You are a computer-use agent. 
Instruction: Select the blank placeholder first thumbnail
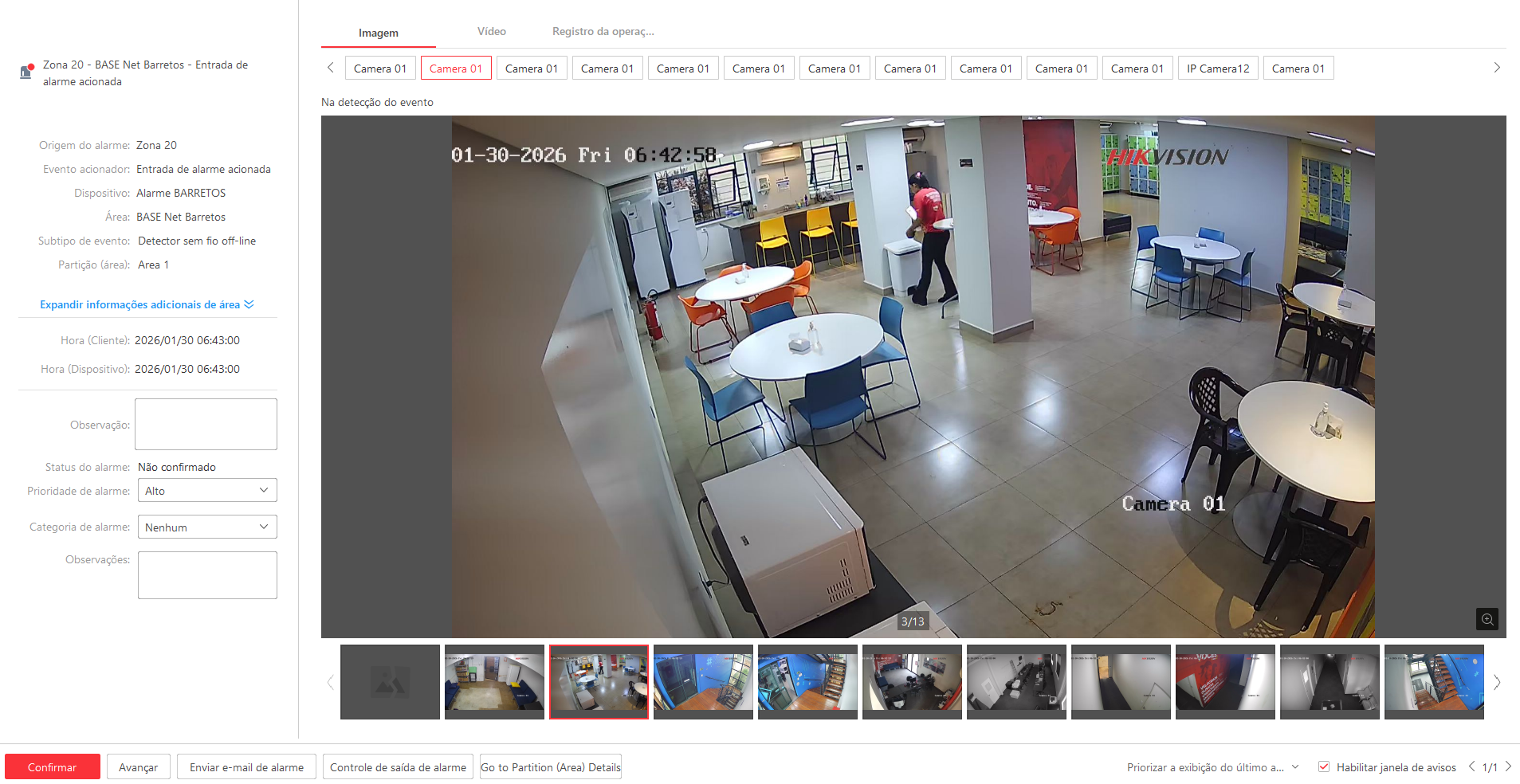pos(390,682)
